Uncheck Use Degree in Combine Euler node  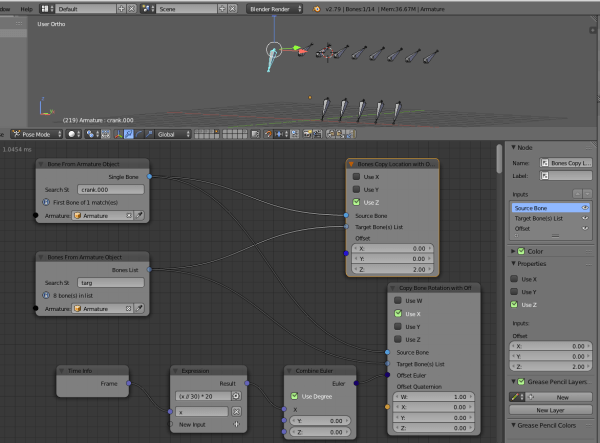pos(294,396)
